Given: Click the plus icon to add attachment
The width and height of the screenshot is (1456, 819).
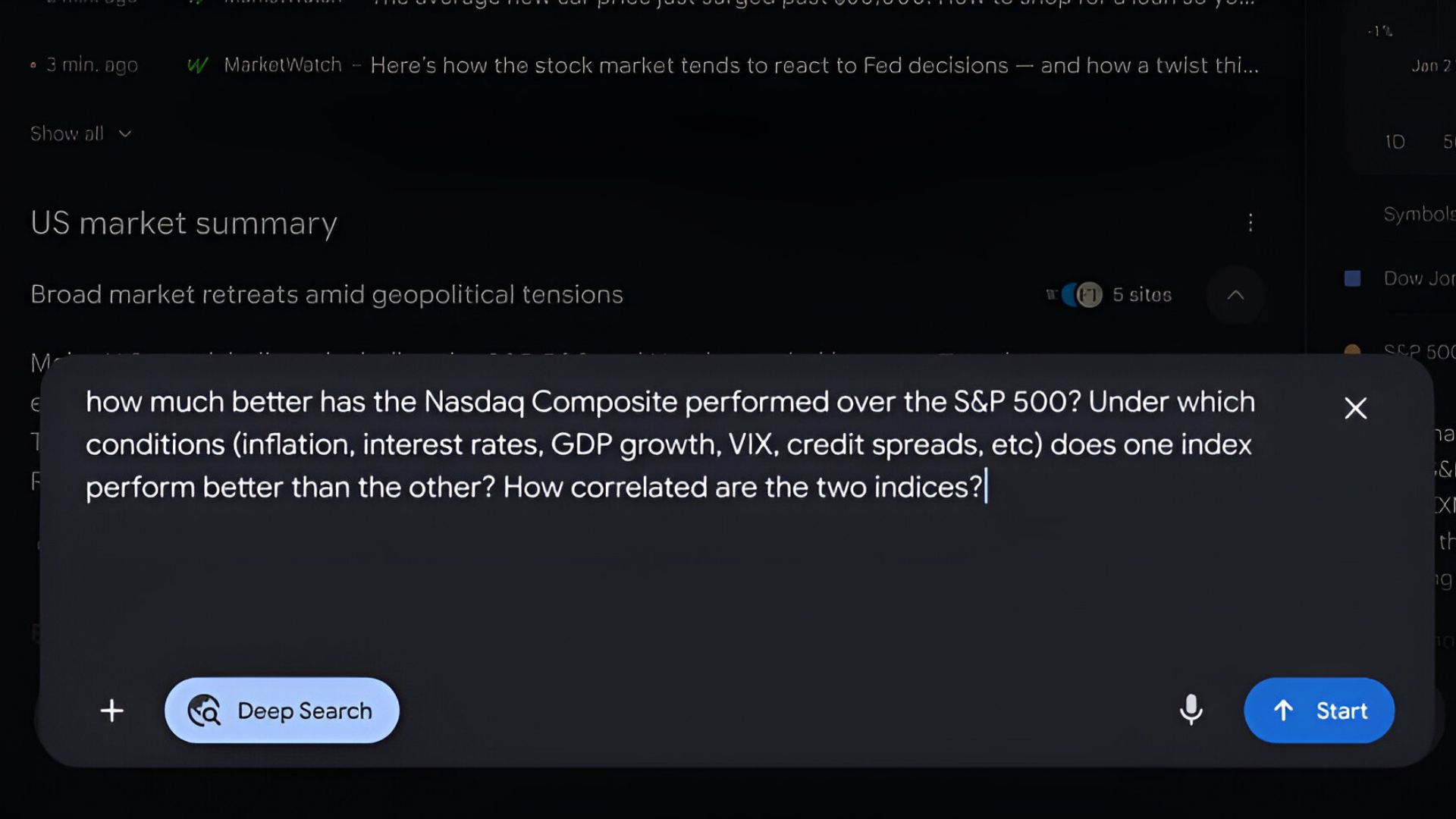Looking at the screenshot, I should pyautogui.click(x=111, y=711).
